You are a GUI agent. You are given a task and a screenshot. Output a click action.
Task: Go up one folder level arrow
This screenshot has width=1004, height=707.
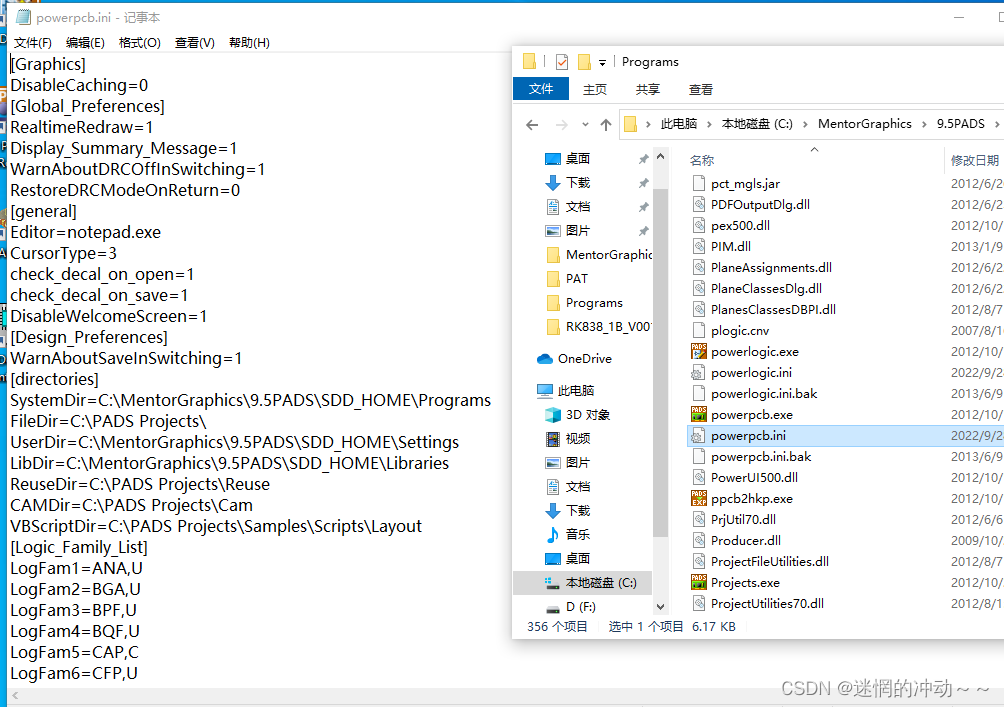[606, 125]
